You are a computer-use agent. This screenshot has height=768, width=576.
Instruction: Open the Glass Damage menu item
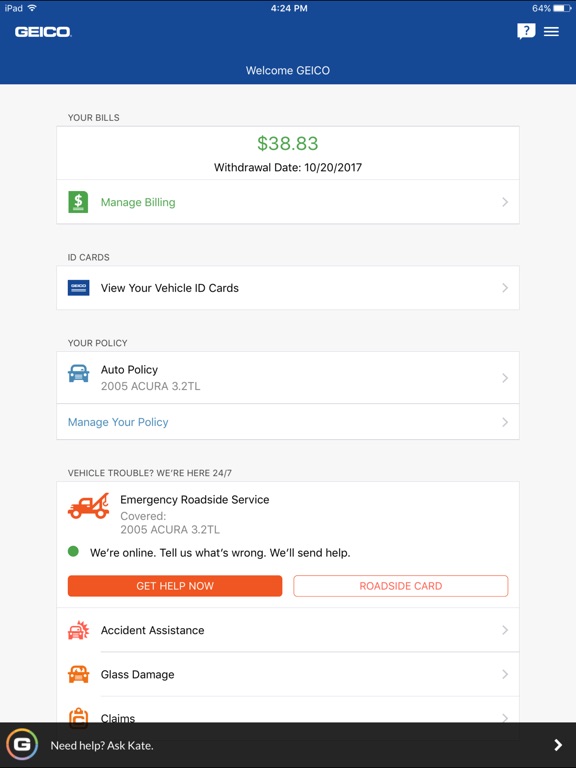point(288,674)
